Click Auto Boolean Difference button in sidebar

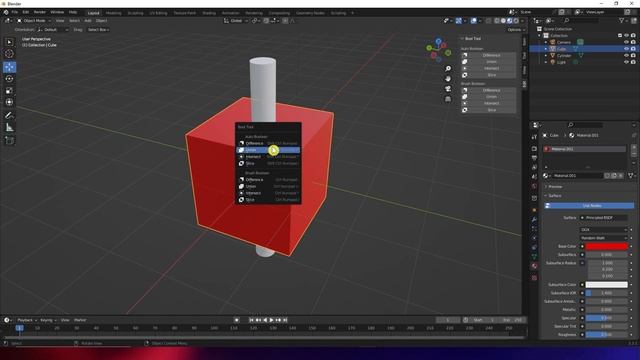coord(488,55)
